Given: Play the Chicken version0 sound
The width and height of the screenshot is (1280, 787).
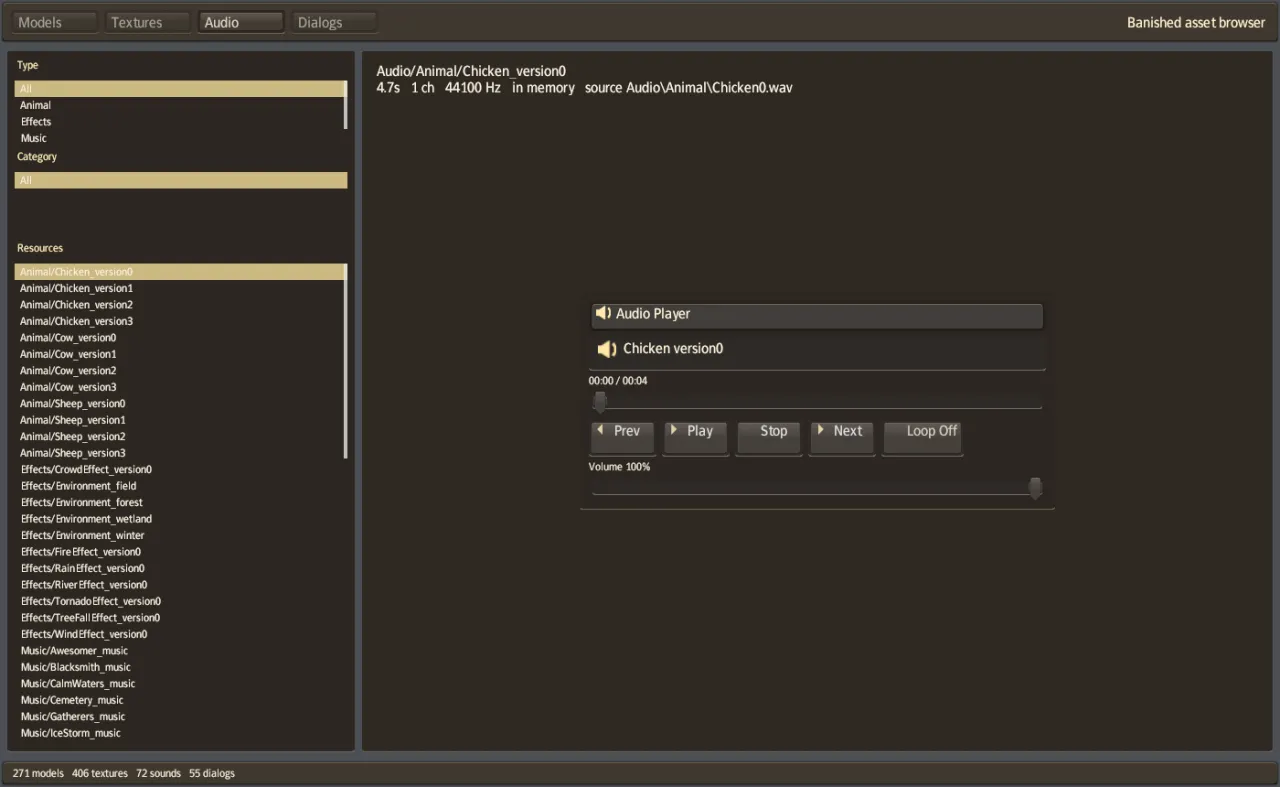Looking at the screenshot, I should [x=696, y=438].
